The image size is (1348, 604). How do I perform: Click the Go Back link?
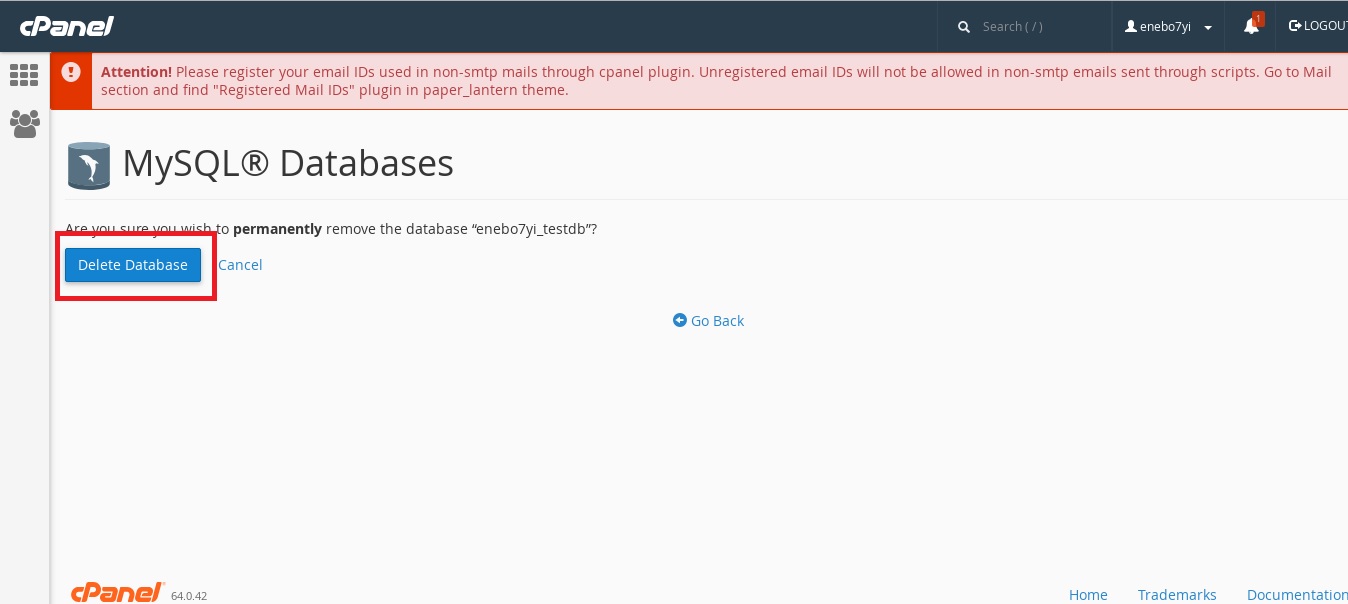click(708, 321)
